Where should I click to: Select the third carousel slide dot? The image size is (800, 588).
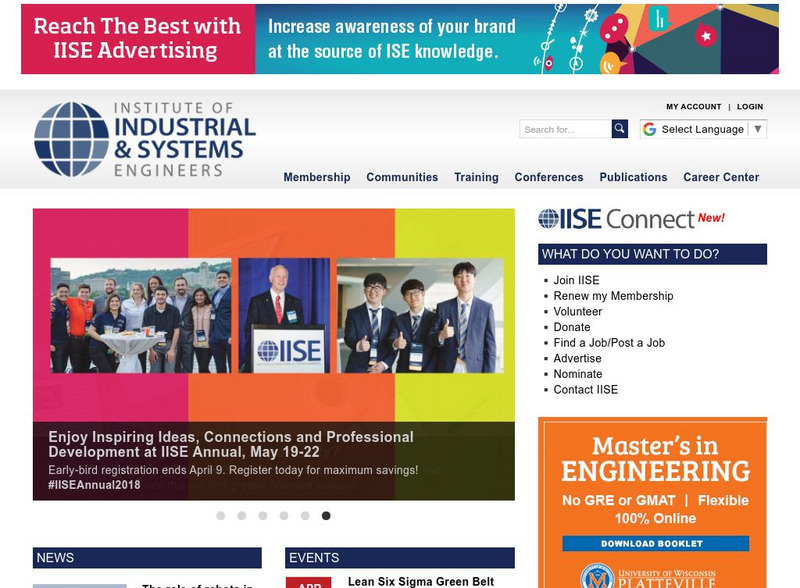coord(263,516)
